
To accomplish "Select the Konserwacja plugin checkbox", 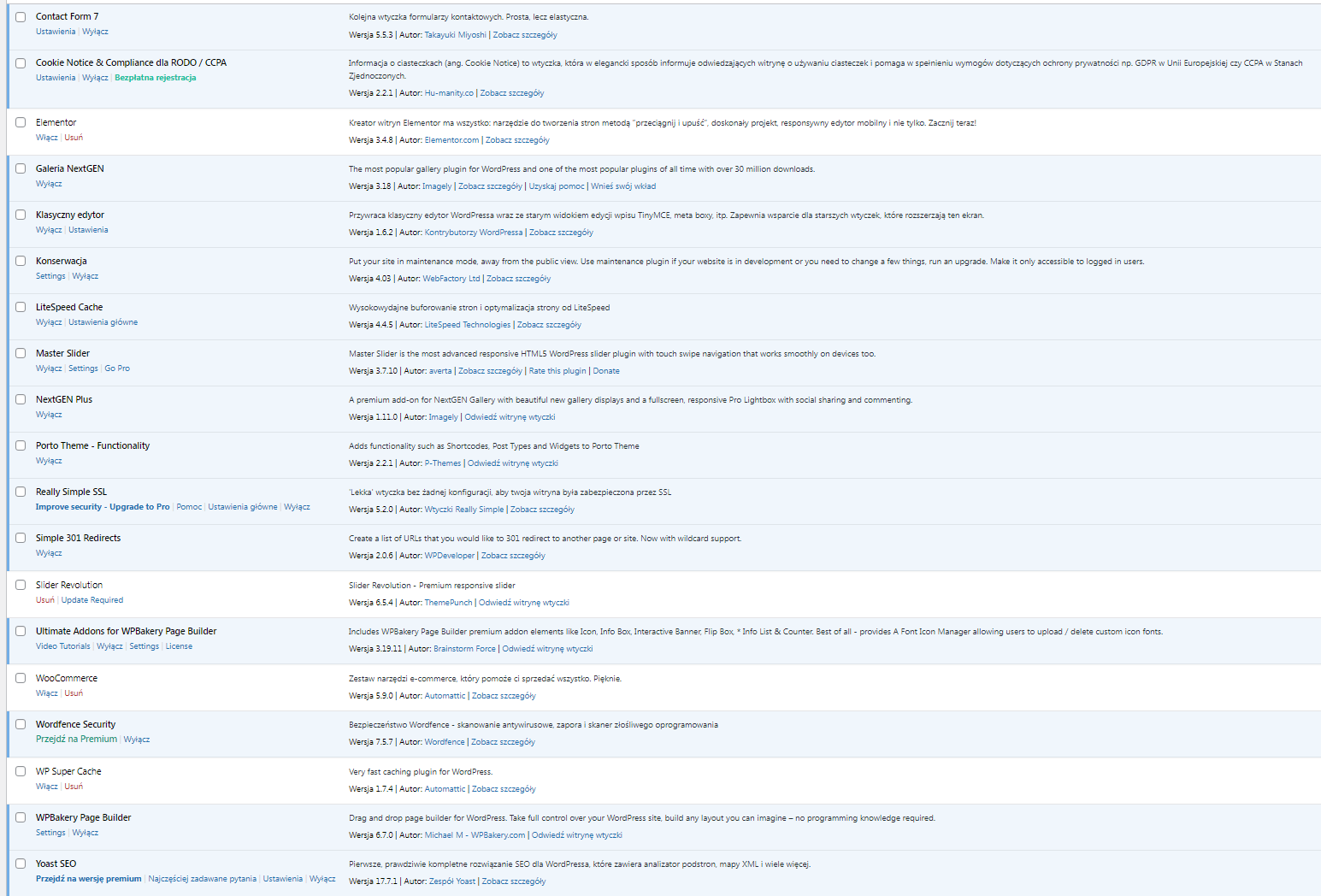I will click(x=21, y=261).
